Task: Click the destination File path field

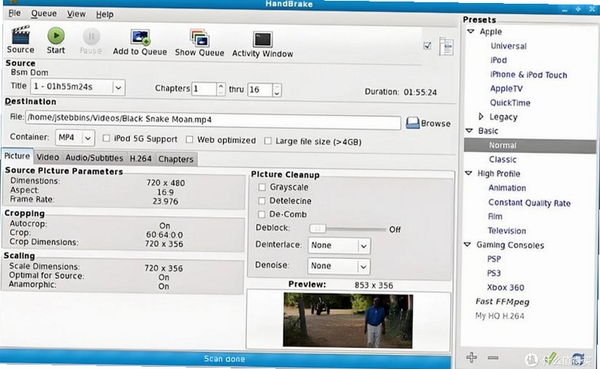Action: 213,120
